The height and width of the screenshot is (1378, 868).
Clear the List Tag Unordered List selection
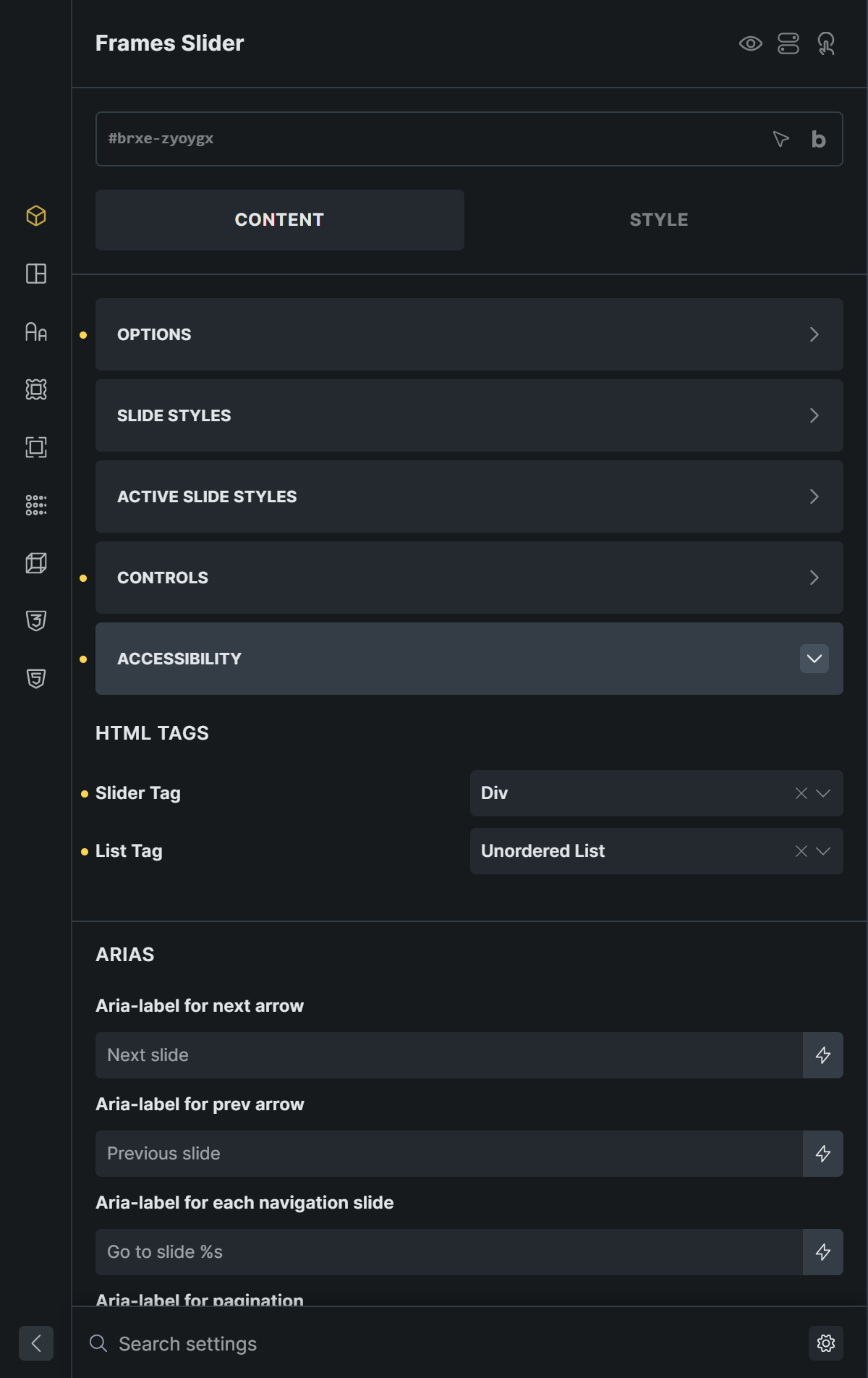click(x=801, y=851)
